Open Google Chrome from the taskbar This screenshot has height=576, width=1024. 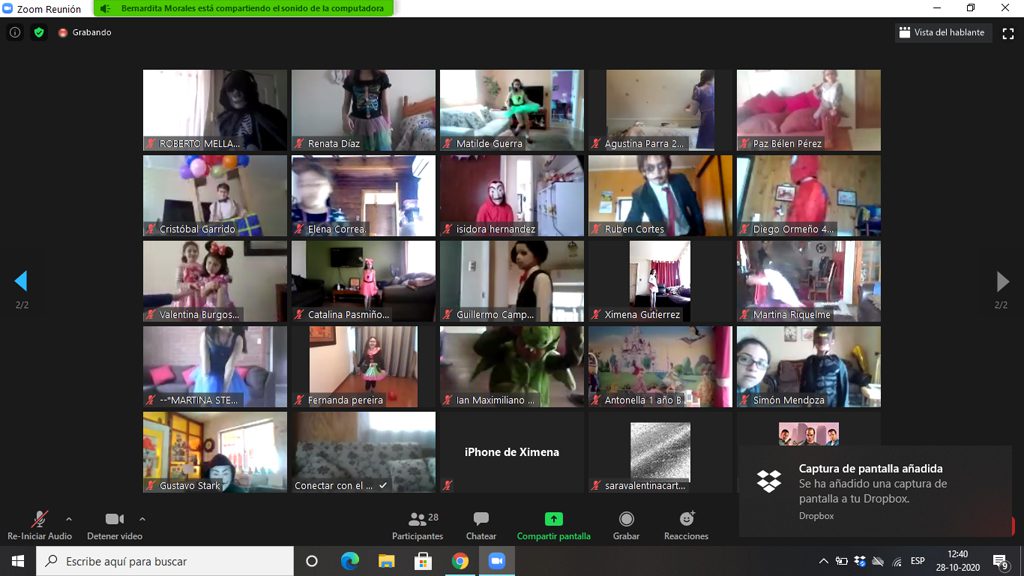[460, 561]
